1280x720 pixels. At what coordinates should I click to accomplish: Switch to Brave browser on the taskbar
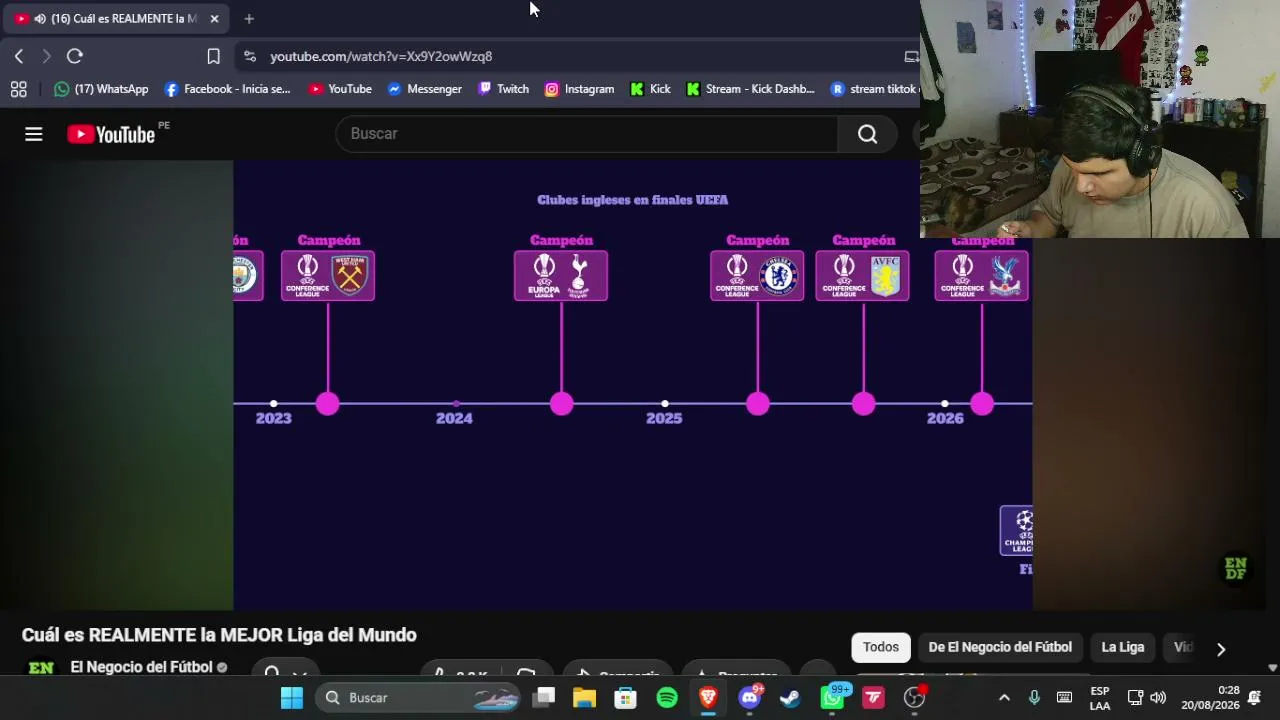(708, 698)
